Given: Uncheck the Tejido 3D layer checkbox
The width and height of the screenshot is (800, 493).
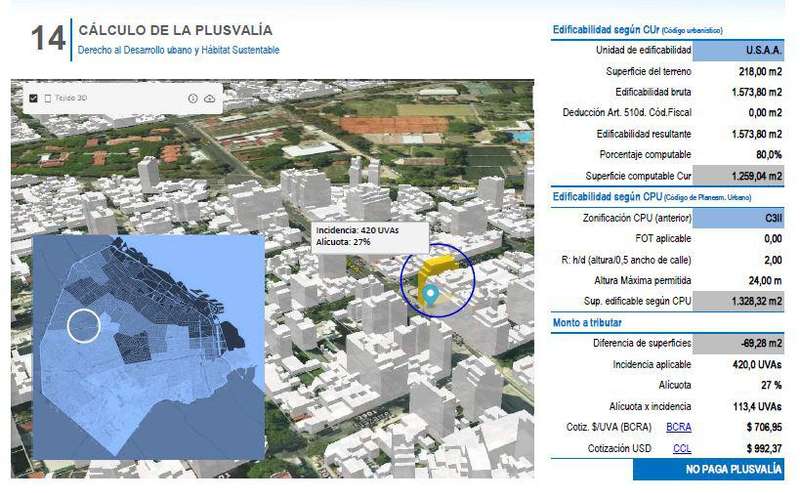Looking at the screenshot, I should pyautogui.click(x=34, y=98).
